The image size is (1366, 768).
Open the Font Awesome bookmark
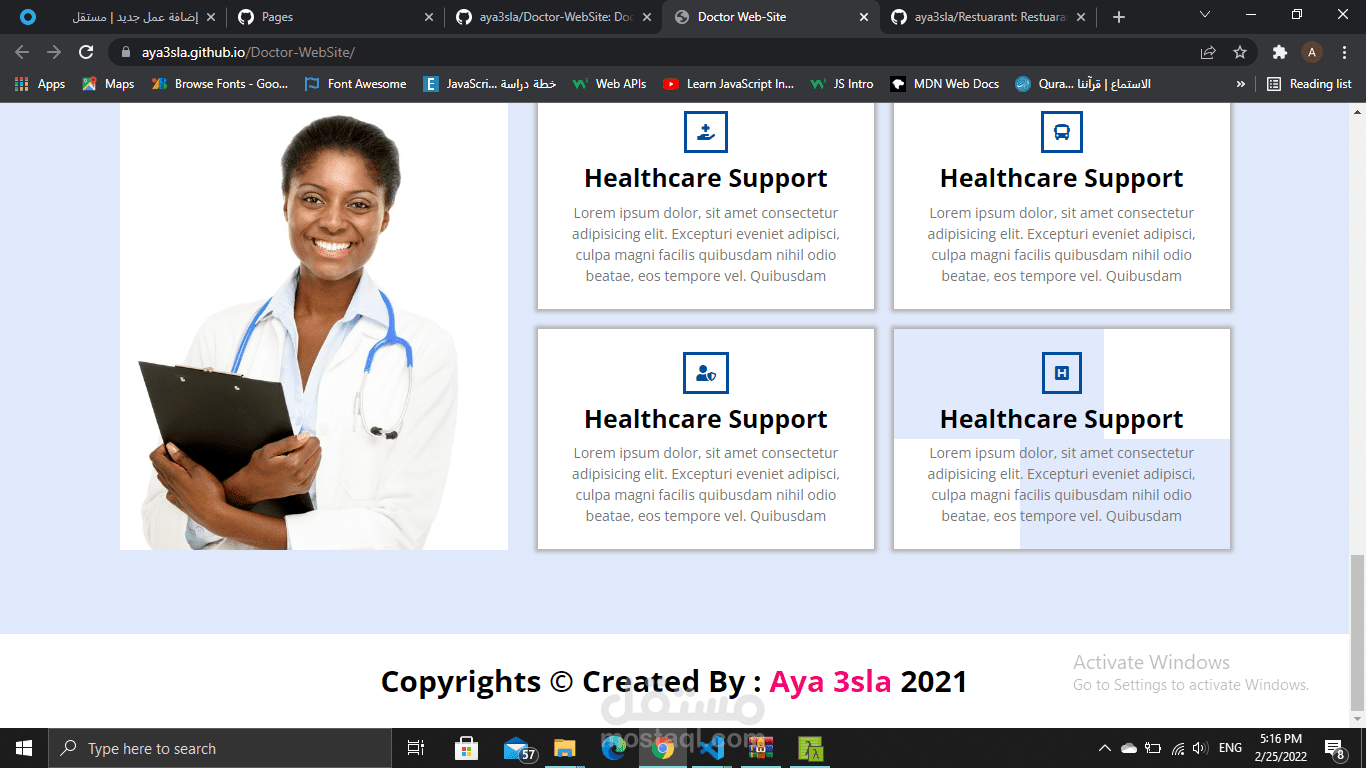355,84
